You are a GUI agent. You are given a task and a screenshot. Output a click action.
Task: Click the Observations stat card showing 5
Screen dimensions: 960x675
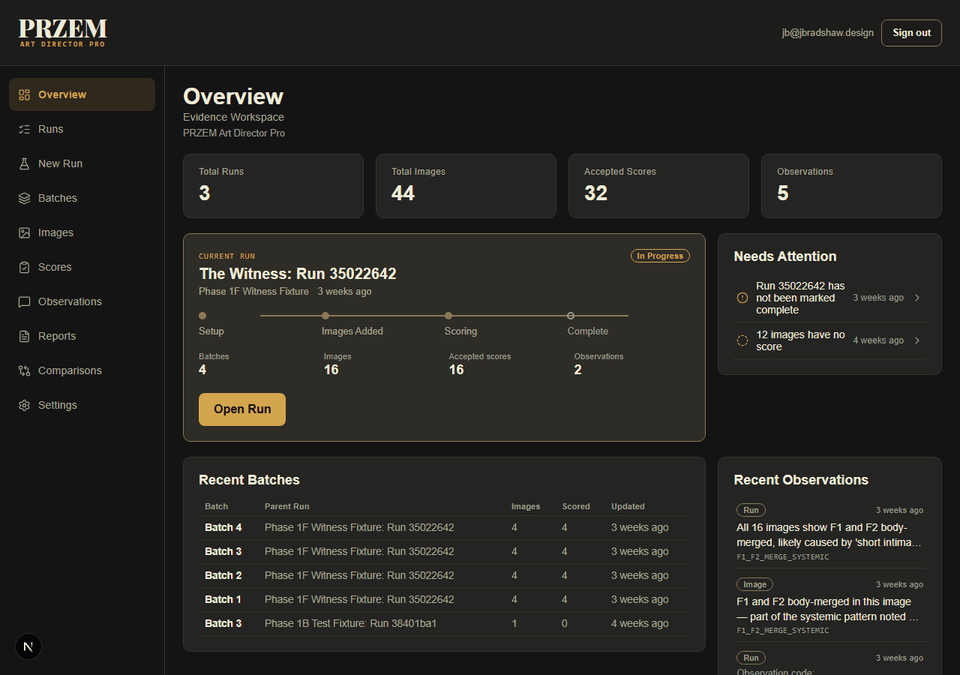pos(851,186)
